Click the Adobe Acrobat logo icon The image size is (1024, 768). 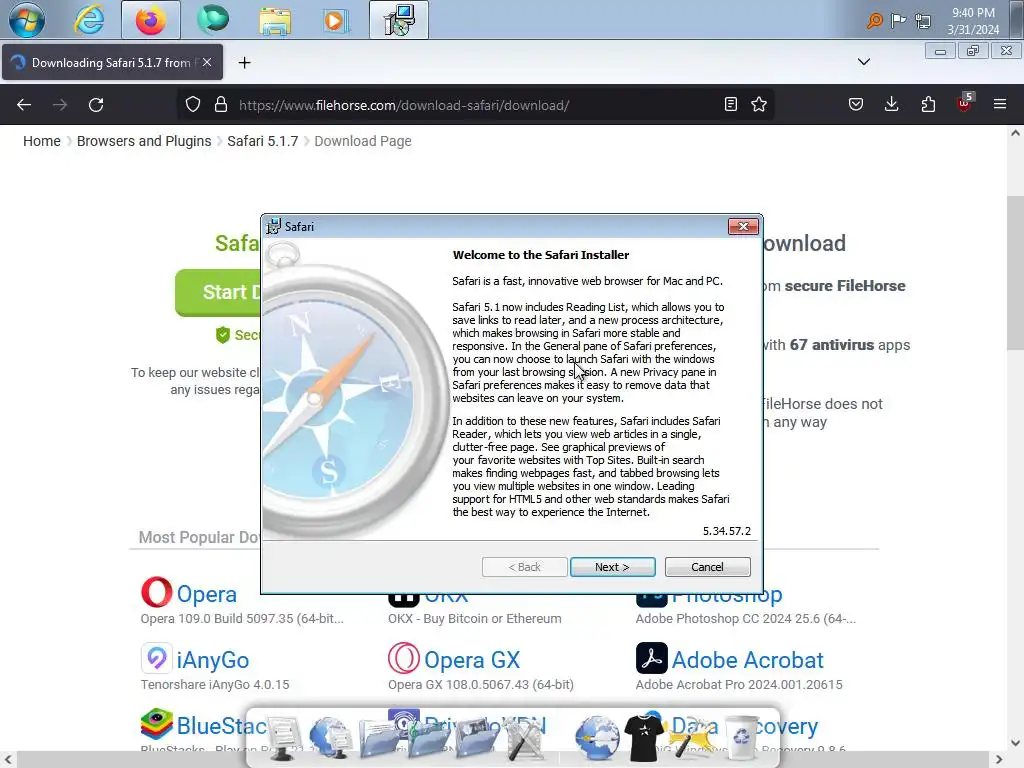(652, 658)
